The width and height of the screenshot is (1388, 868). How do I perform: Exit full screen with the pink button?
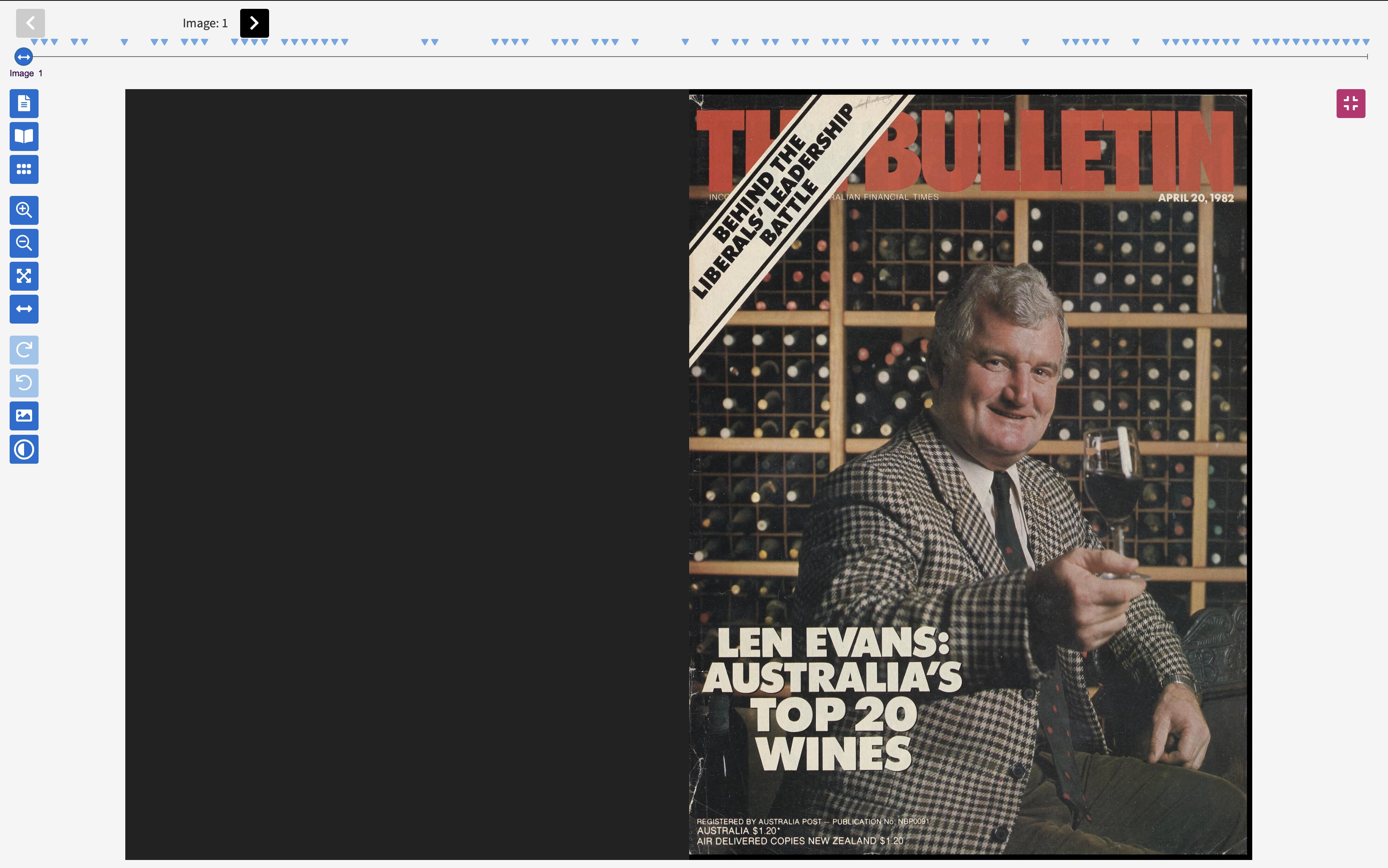pos(1351,103)
